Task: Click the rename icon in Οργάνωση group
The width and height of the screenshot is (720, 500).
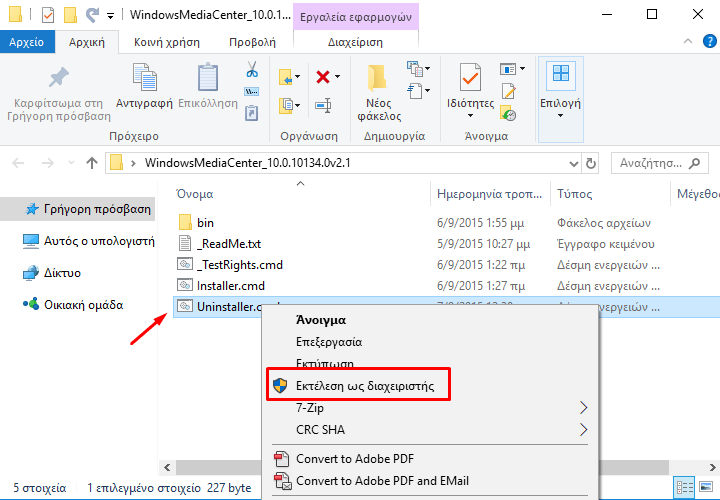Action: pos(323,106)
